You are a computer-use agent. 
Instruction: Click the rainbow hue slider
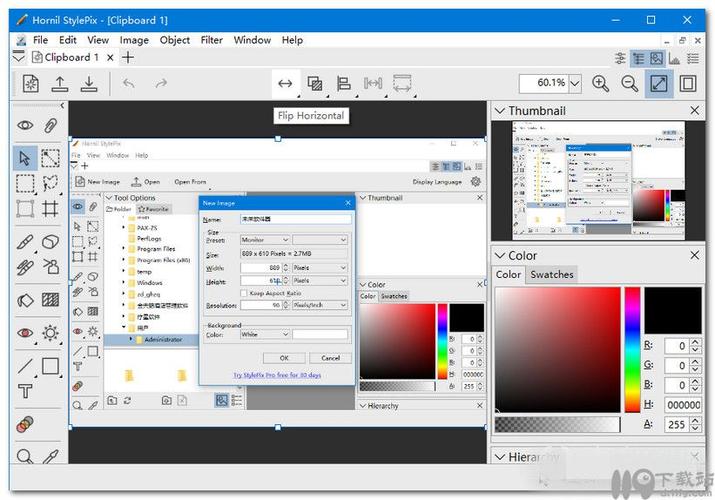click(632, 350)
